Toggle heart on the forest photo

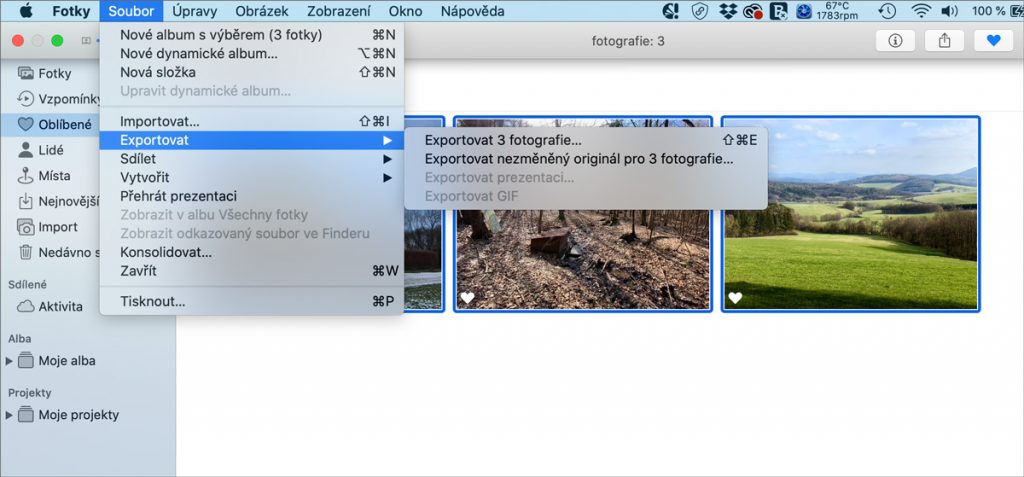(467, 298)
